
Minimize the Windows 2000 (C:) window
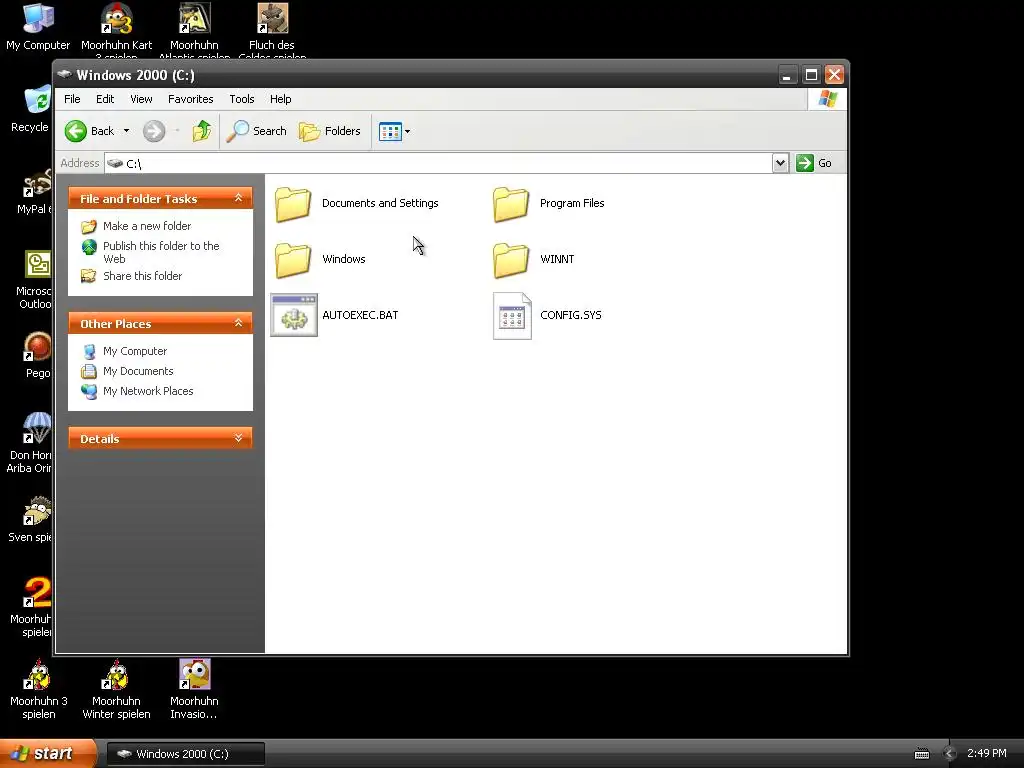point(788,75)
